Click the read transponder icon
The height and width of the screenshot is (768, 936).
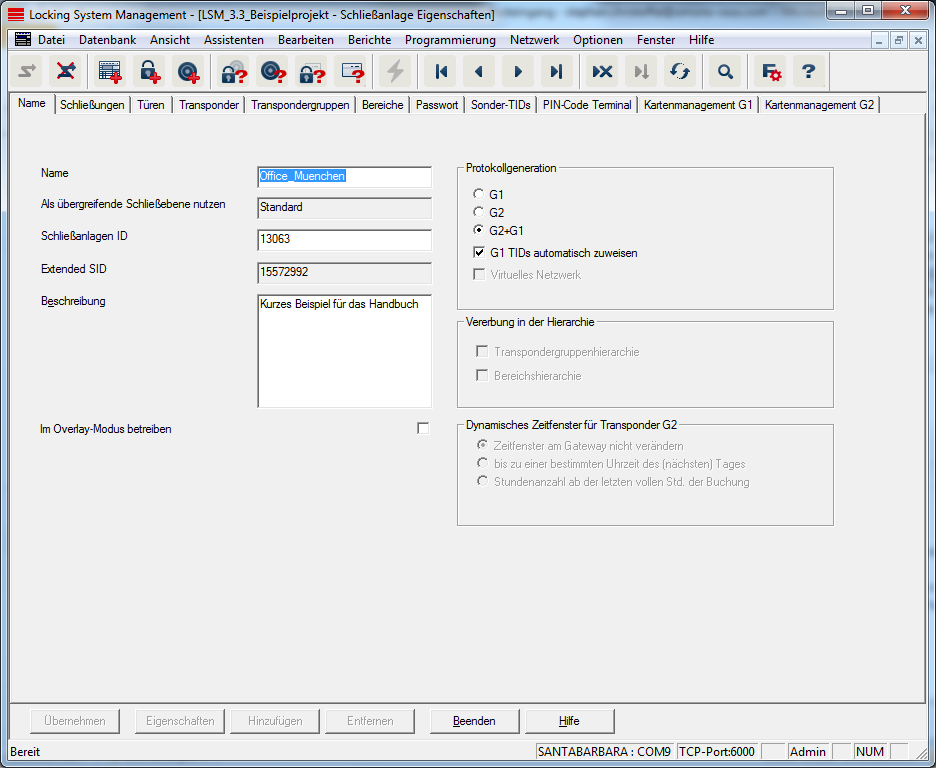tap(273, 72)
